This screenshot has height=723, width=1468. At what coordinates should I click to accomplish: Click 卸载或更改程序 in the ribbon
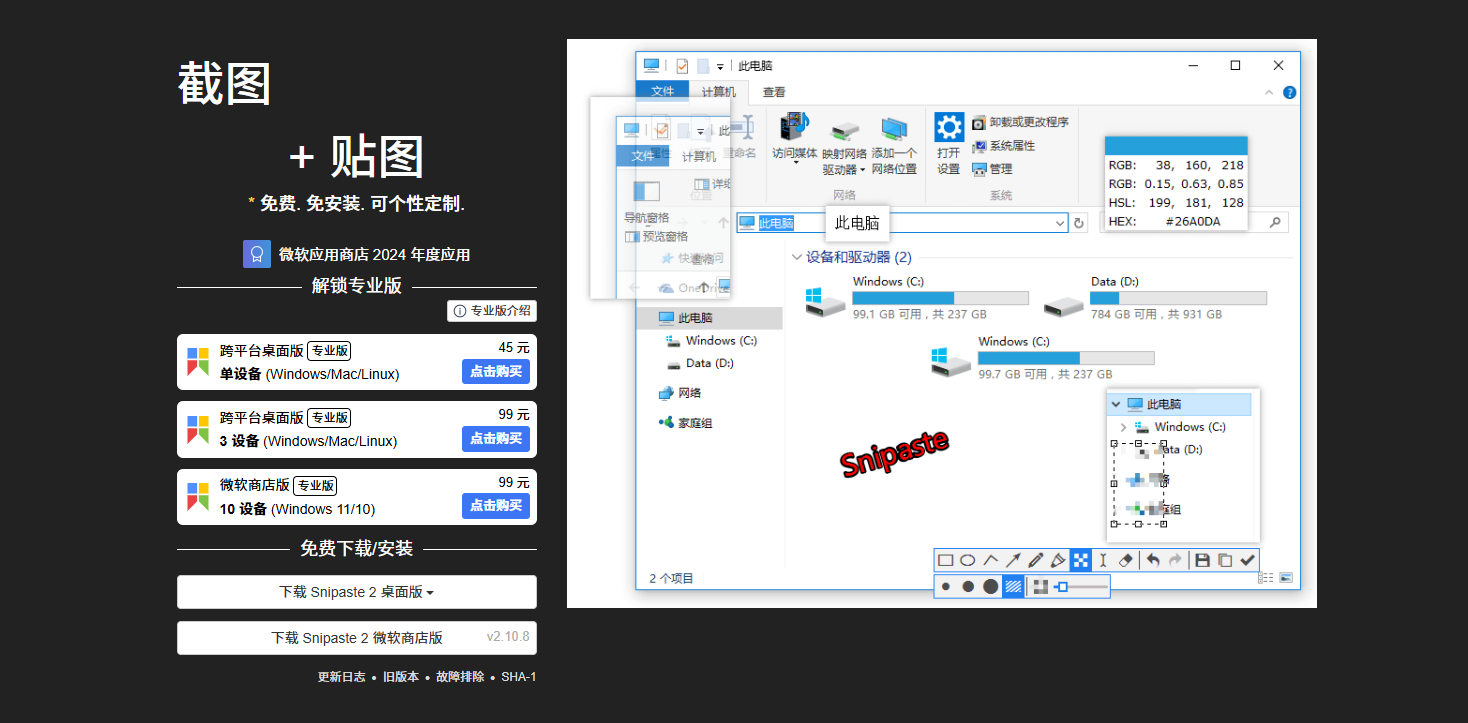tap(1020, 122)
